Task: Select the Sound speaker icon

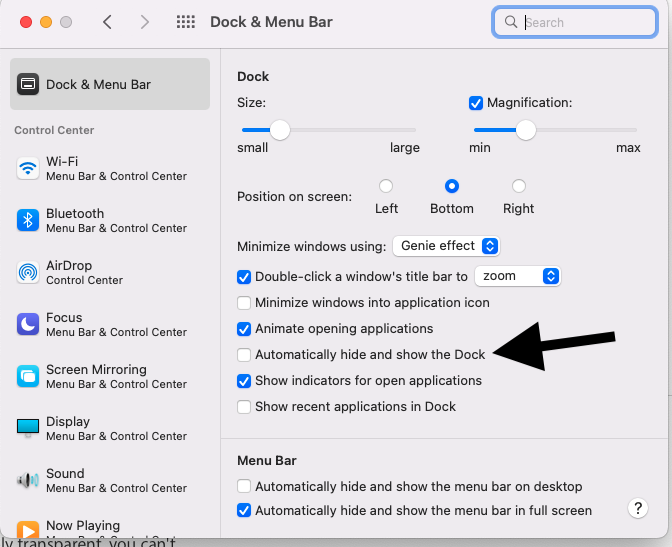Action: [28, 480]
